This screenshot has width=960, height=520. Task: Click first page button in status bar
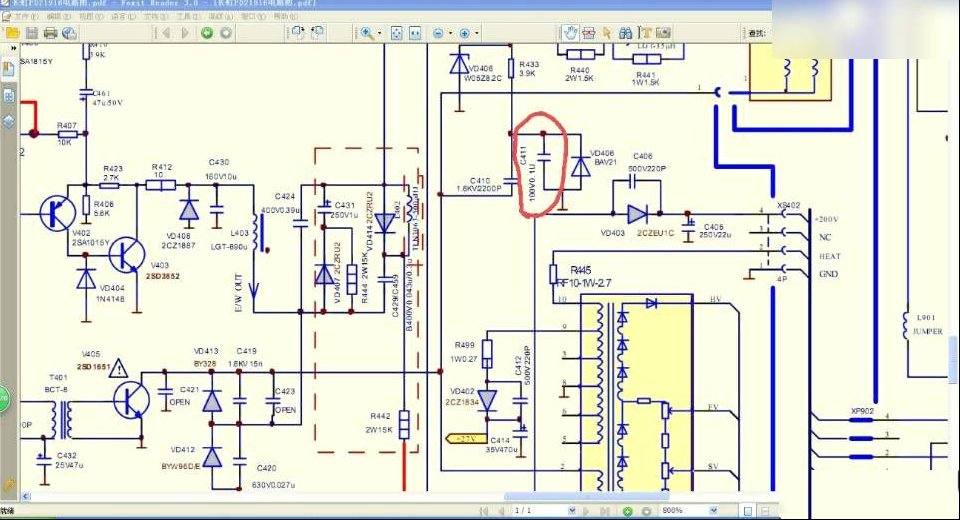(x=484, y=511)
